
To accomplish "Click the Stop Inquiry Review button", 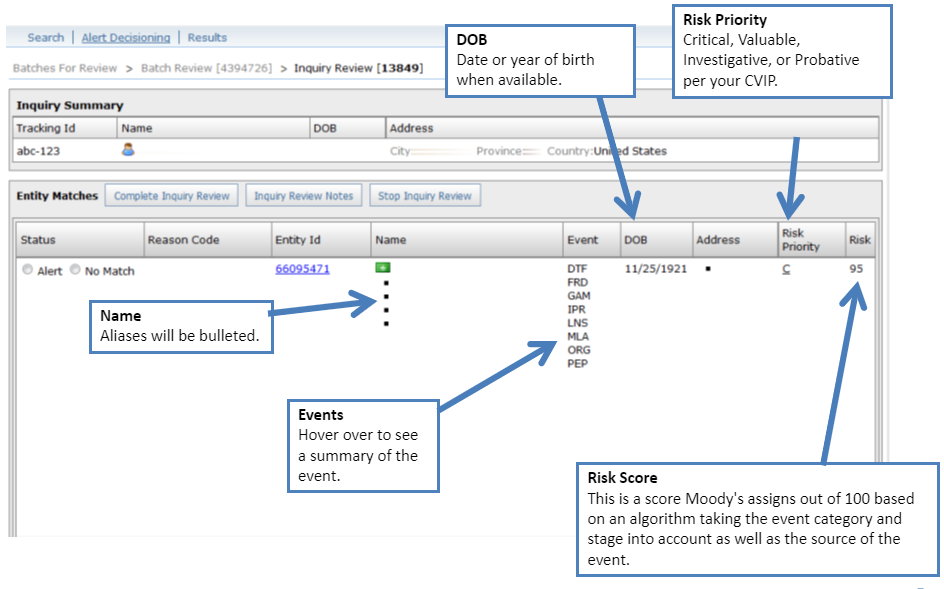I will 425,195.
